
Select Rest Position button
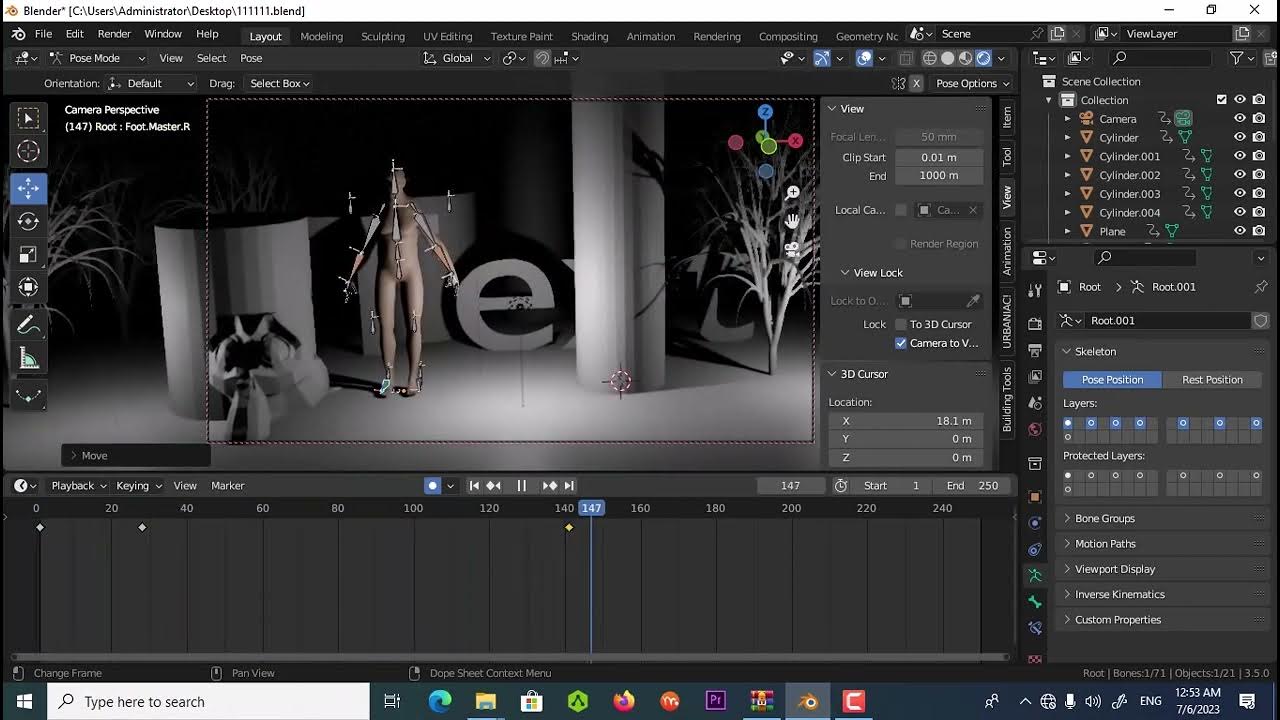(x=1212, y=380)
